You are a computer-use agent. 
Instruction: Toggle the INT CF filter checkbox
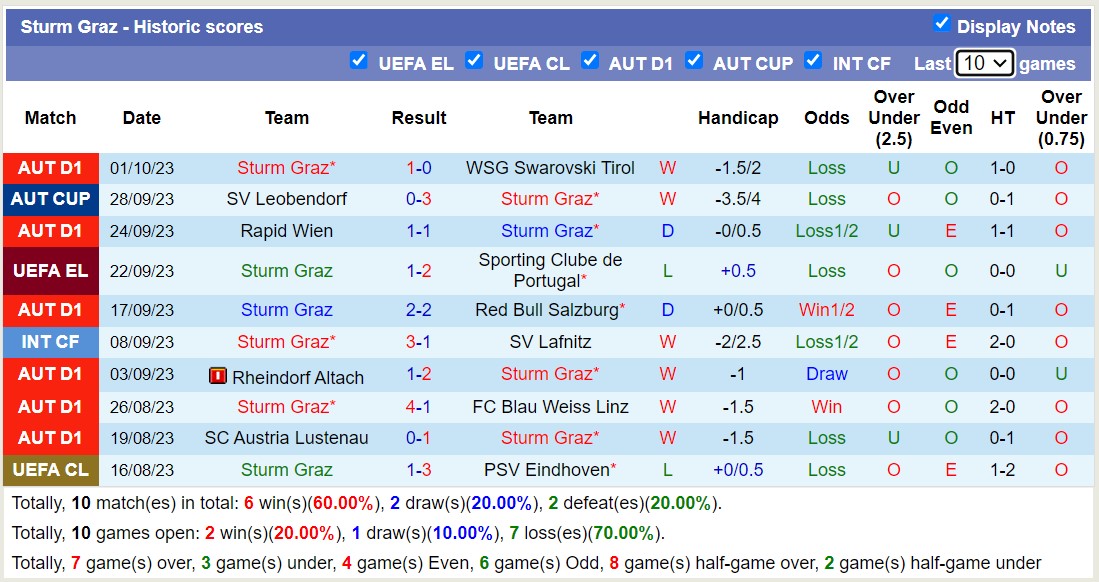pyautogui.click(x=813, y=60)
